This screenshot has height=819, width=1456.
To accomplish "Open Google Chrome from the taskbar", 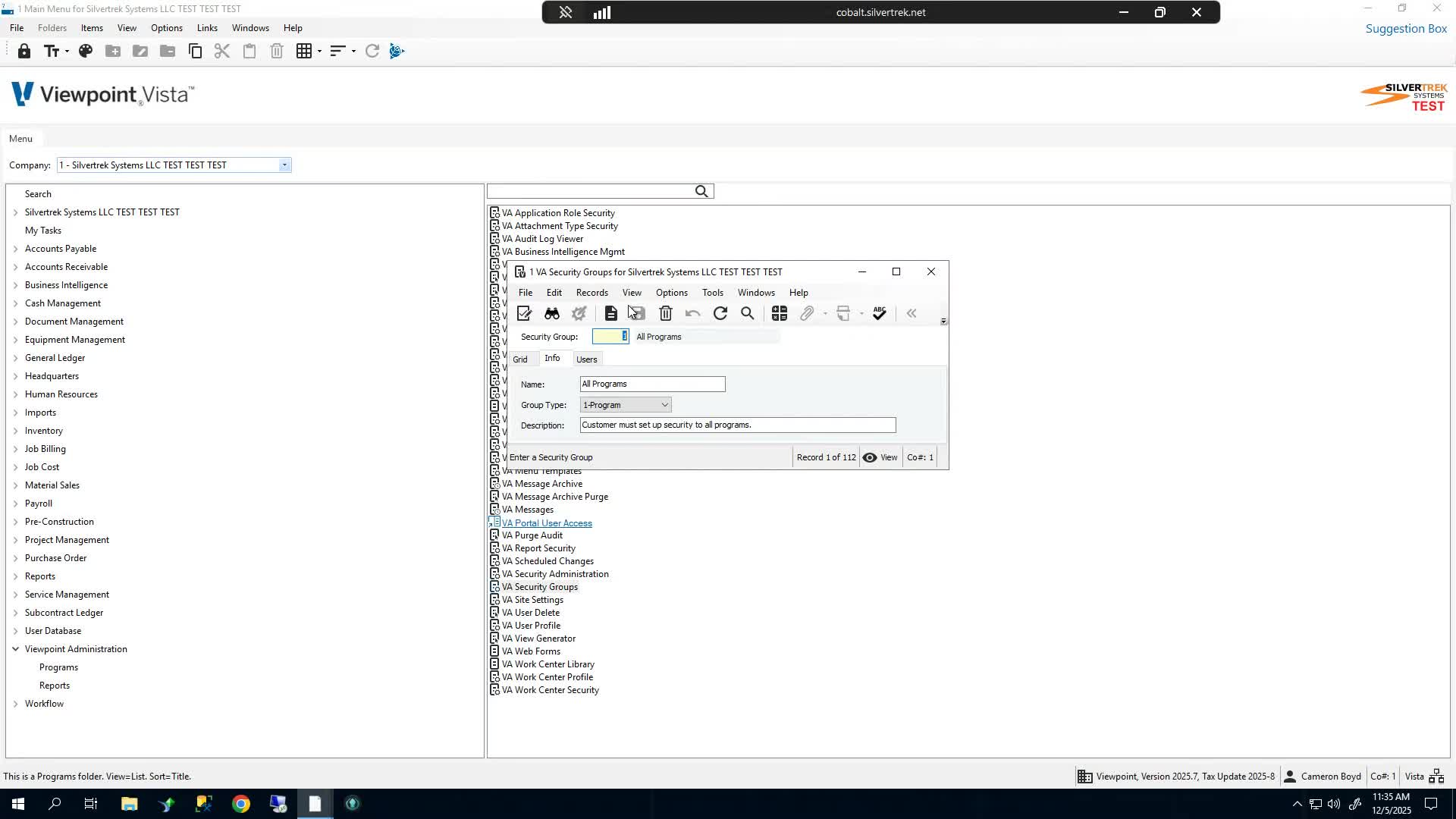I will click(x=241, y=804).
